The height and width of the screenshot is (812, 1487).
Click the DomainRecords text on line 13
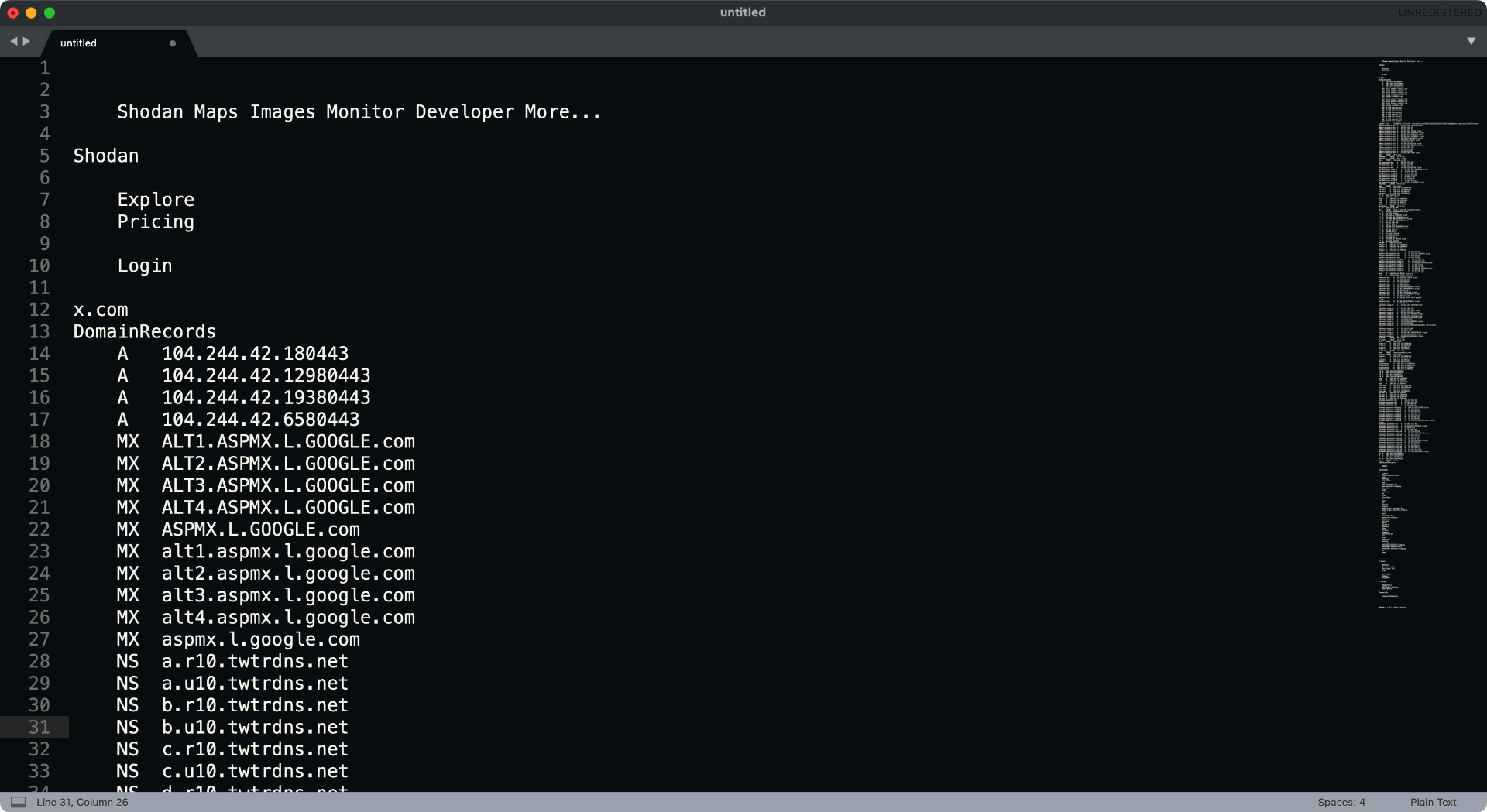pos(145,332)
